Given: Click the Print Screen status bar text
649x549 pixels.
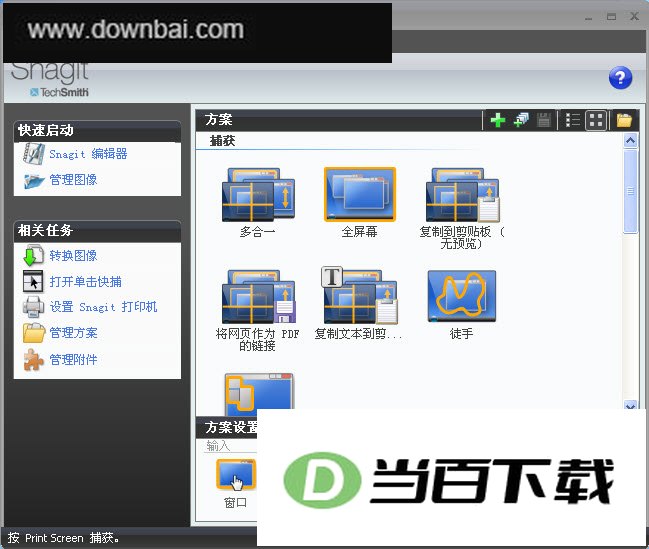Looking at the screenshot, I should click(63, 538).
